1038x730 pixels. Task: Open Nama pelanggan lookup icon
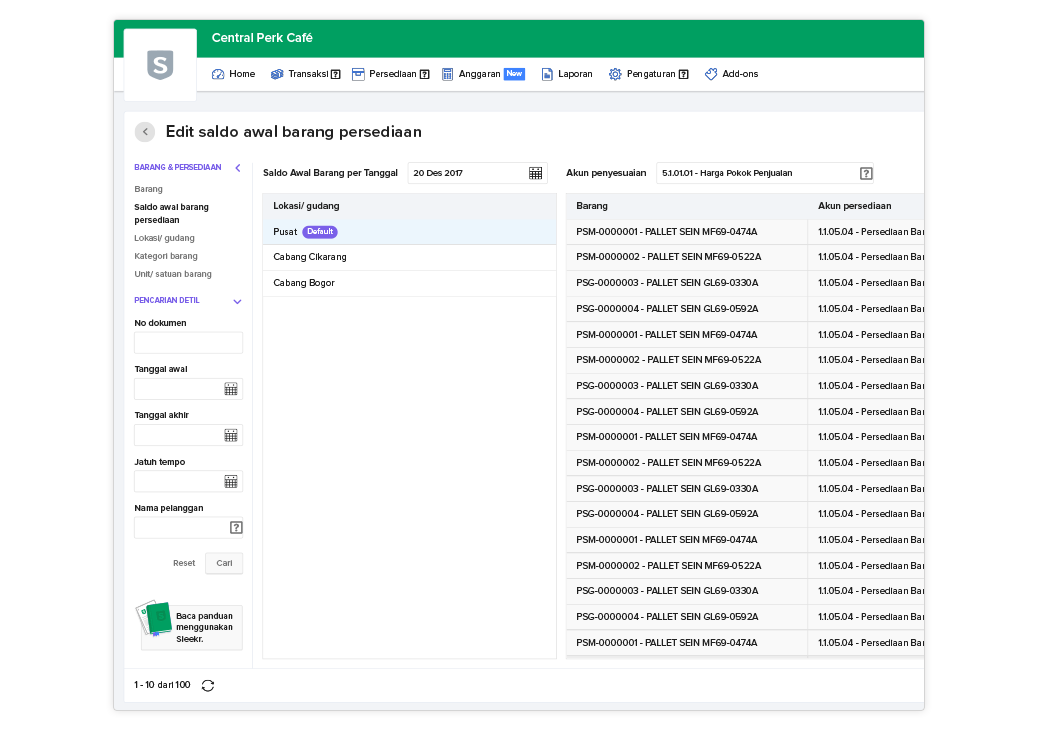pyautogui.click(x=236, y=527)
